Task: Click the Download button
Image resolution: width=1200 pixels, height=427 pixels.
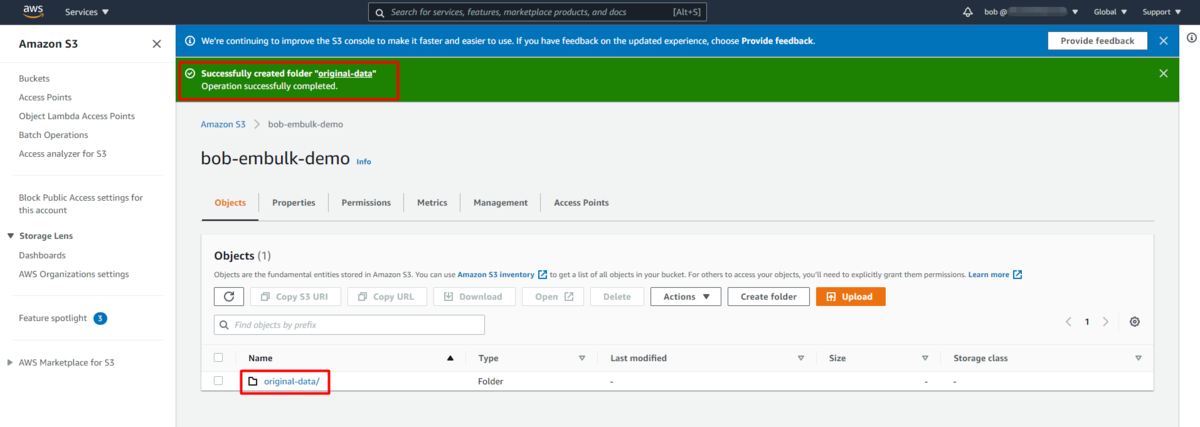Action: coord(474,297)
